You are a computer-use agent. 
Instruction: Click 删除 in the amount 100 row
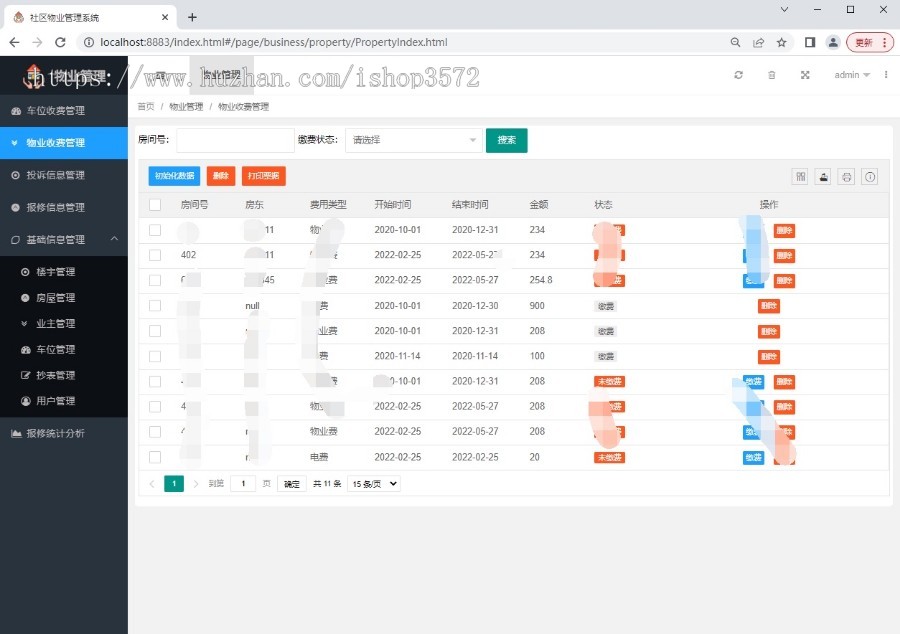pos(769,356)
